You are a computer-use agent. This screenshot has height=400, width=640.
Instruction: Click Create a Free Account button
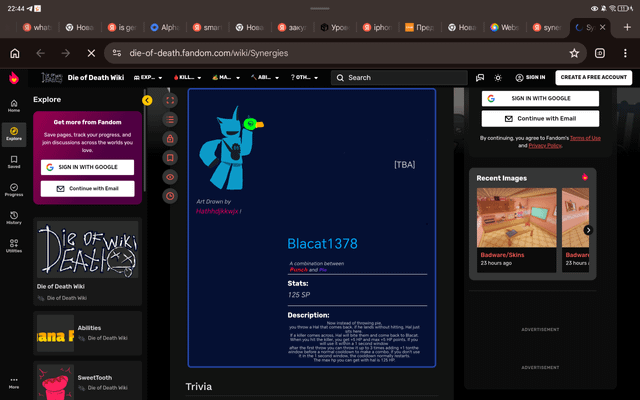pyautogui.click(x=593, y=78)
